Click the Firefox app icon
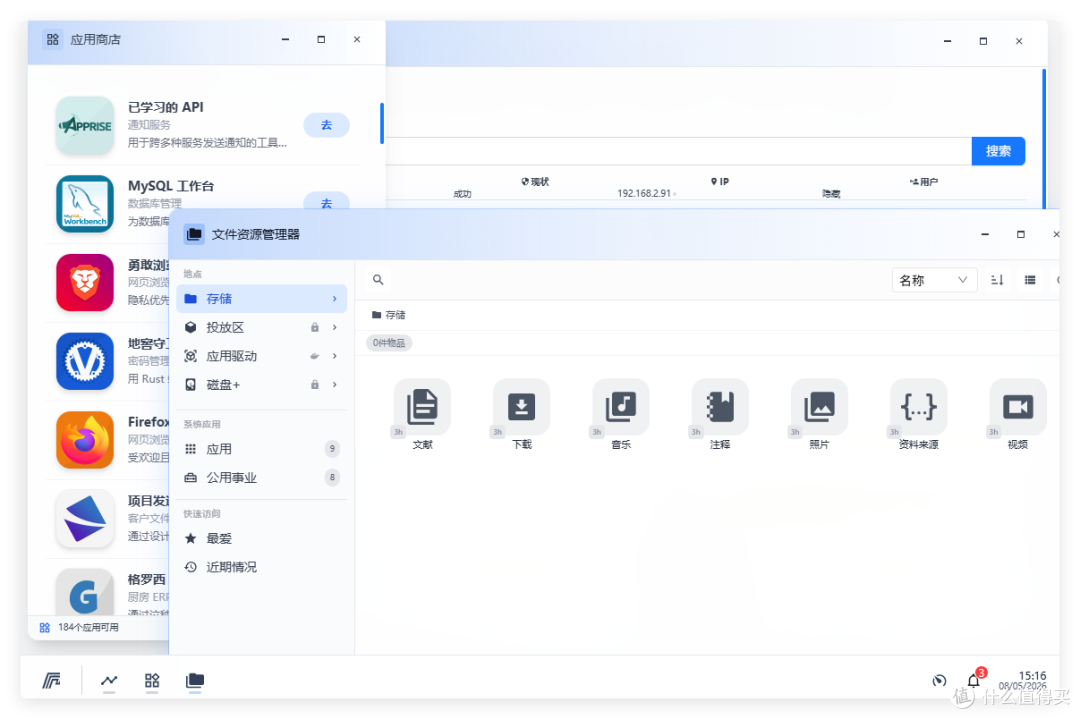 85,439
